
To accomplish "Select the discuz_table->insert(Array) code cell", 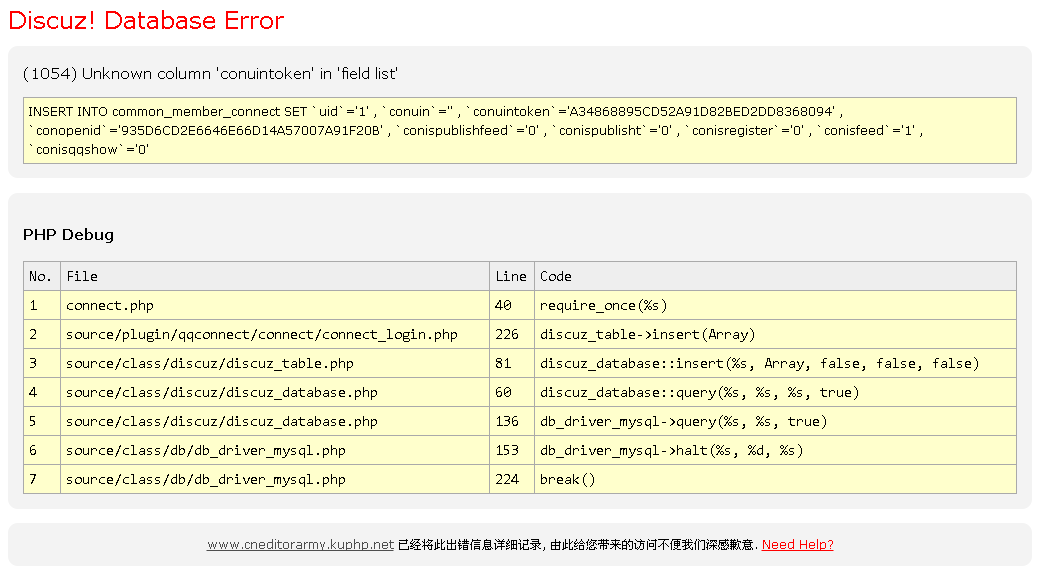I will (775, 335).
